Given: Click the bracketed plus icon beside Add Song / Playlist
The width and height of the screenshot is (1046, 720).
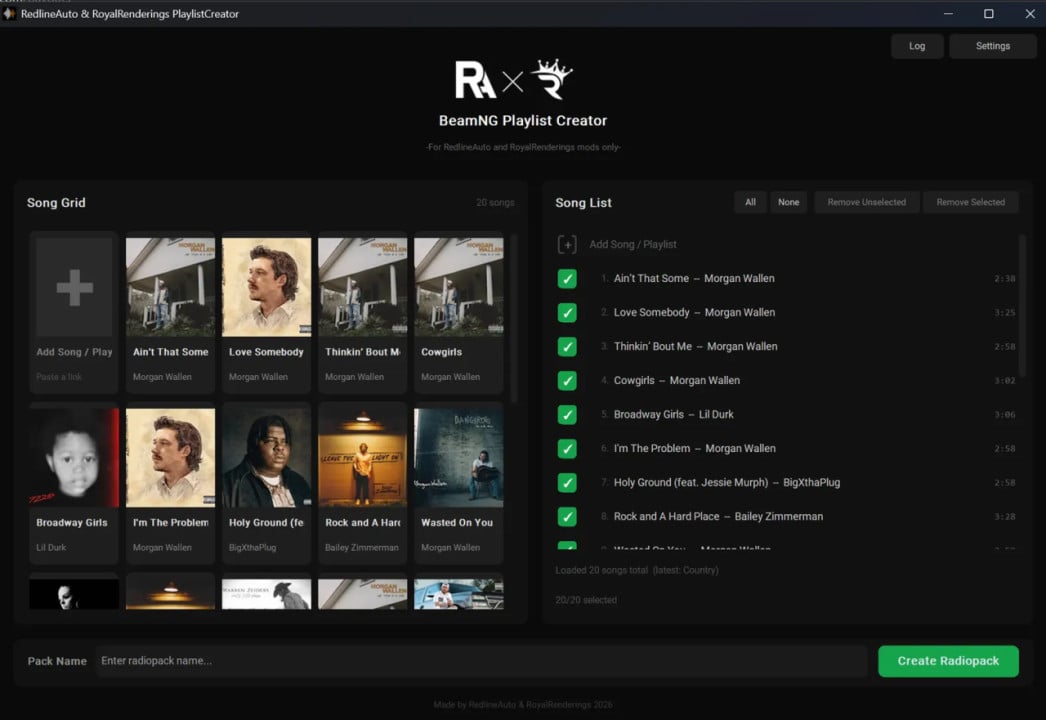Looking at the screenshot, I should [567, 244].
